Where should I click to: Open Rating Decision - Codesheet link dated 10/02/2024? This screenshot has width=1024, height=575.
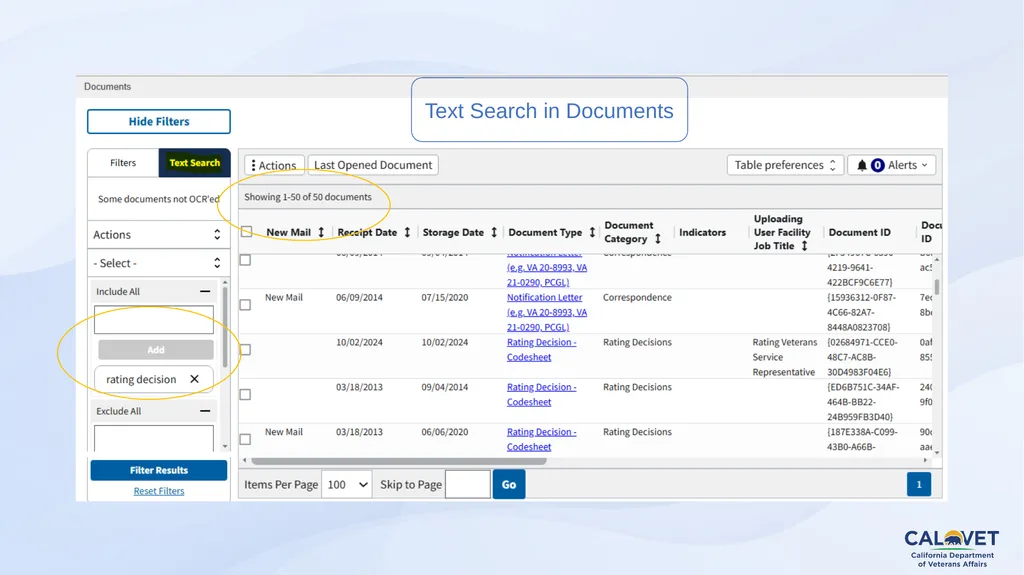[x=541, y=350]
